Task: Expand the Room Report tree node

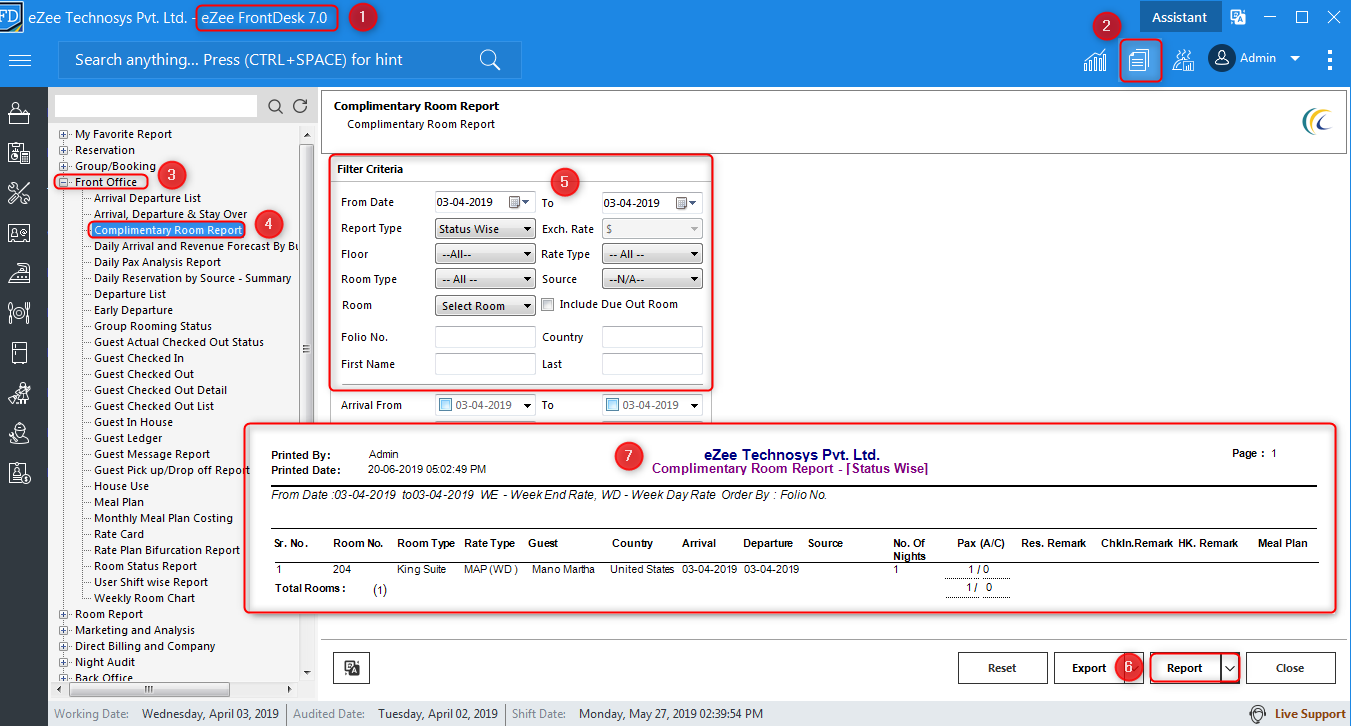Action: (64, 614)
